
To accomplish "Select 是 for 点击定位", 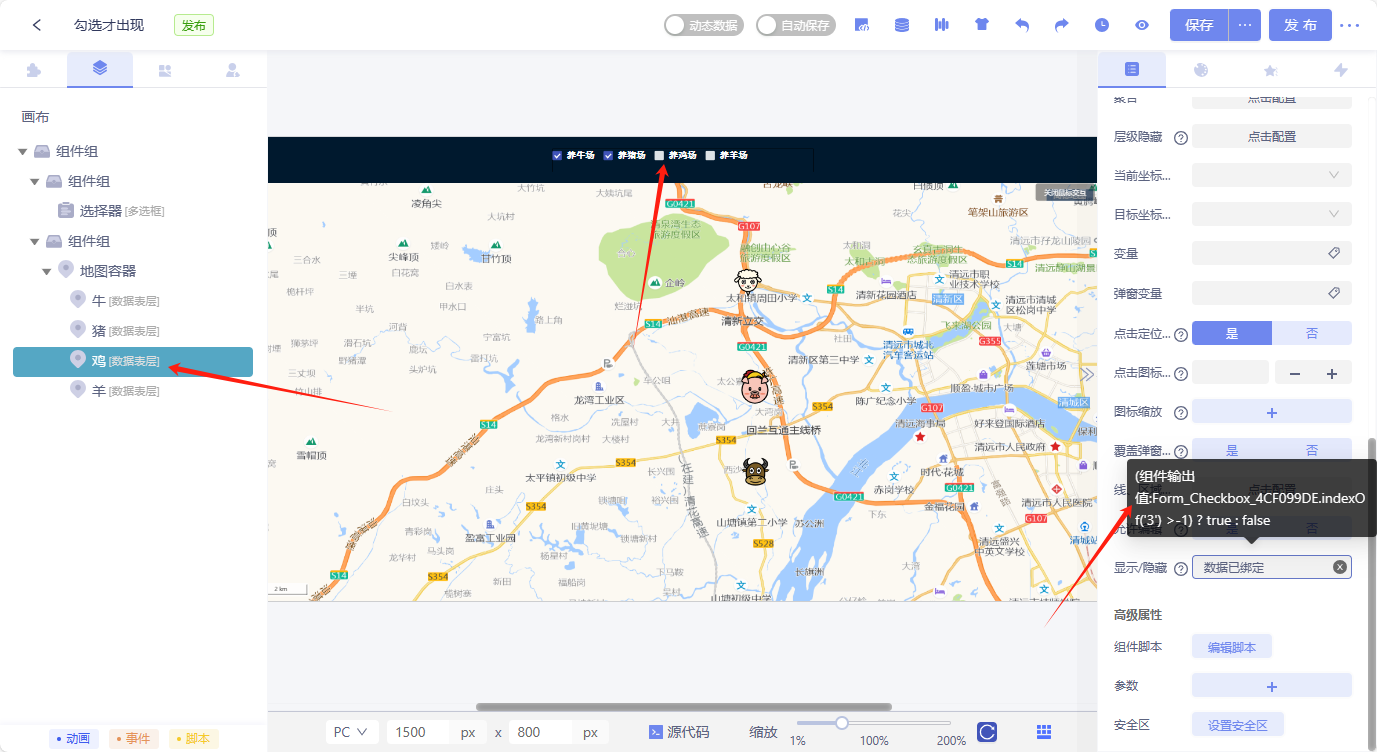I will coord(1232,333).
